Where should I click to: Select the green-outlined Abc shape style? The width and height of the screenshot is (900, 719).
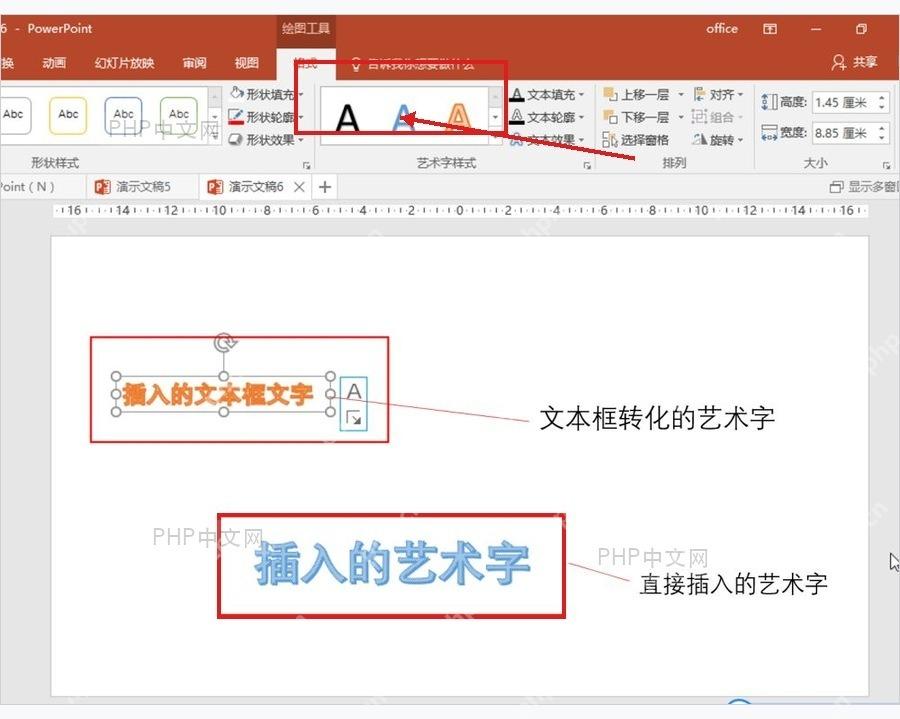point(179,115)
